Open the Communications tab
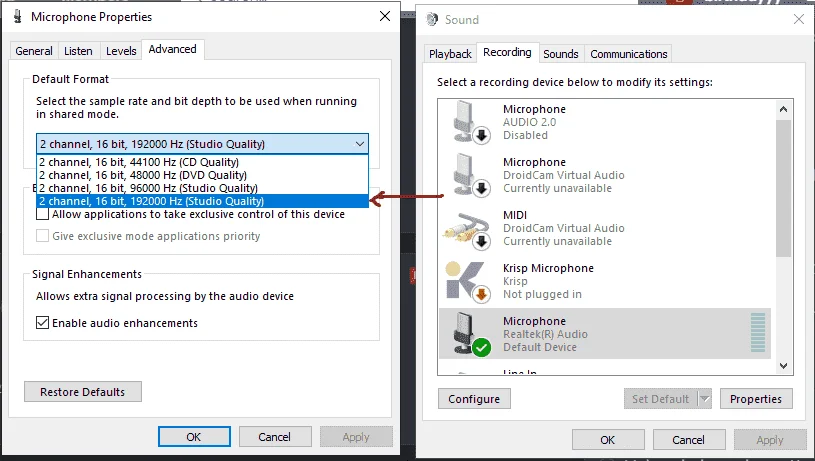 click(x=628, y=54)
